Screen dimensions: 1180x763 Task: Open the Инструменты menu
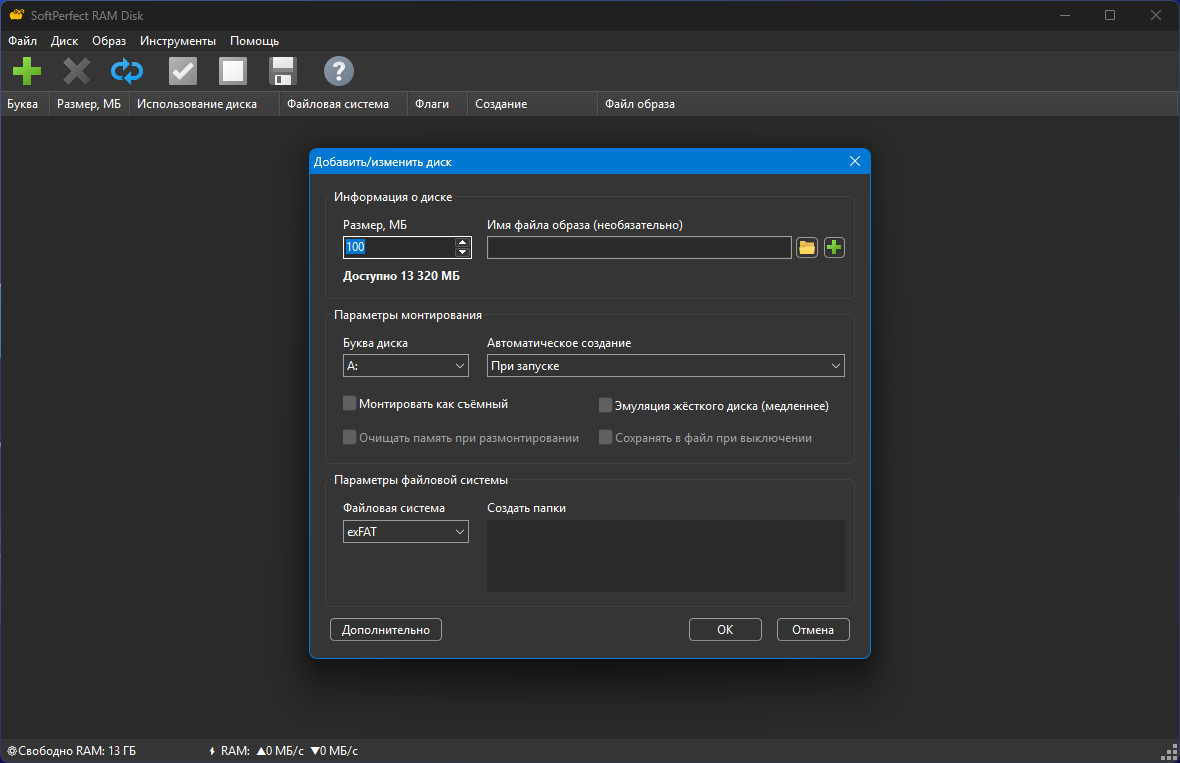(x=178, y=41)
